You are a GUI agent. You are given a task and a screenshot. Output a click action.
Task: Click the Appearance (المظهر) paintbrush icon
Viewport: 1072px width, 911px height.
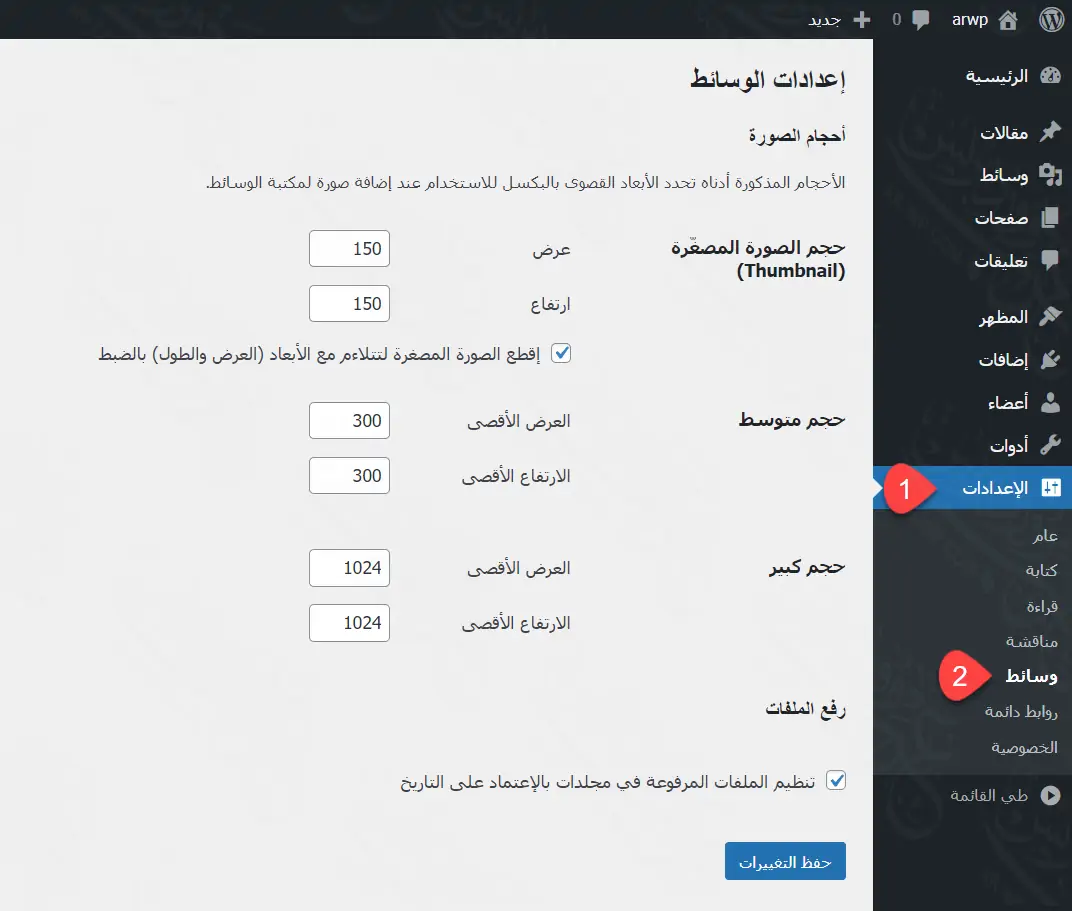tap(1050, 317)
